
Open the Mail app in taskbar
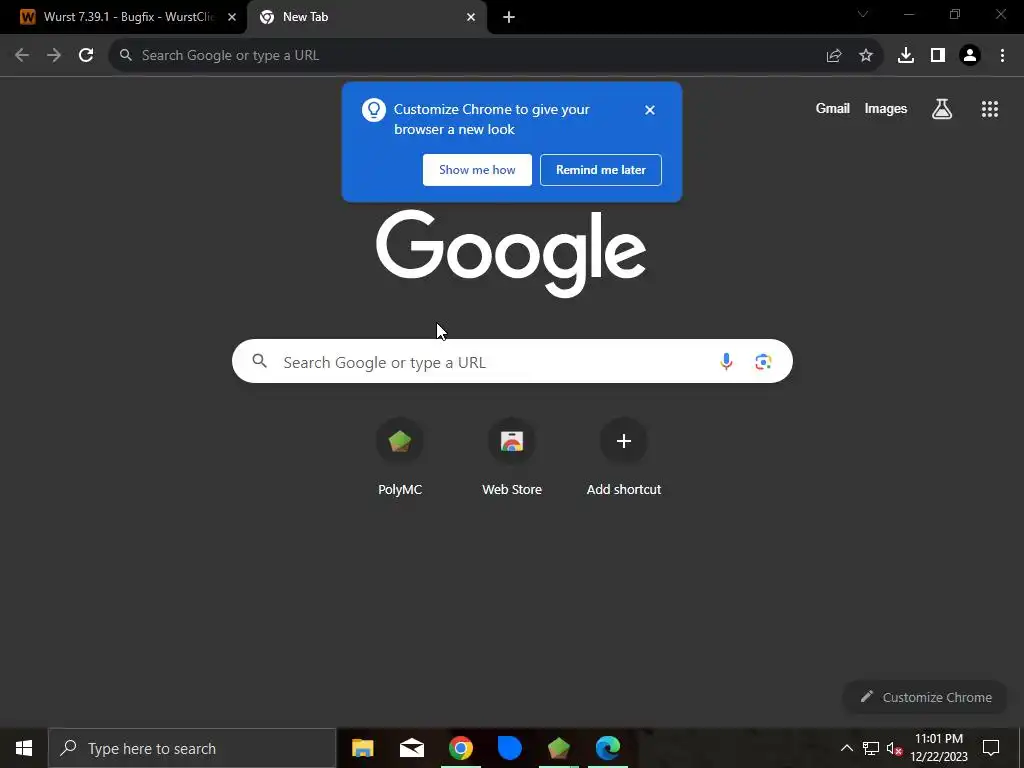[412, 748]
